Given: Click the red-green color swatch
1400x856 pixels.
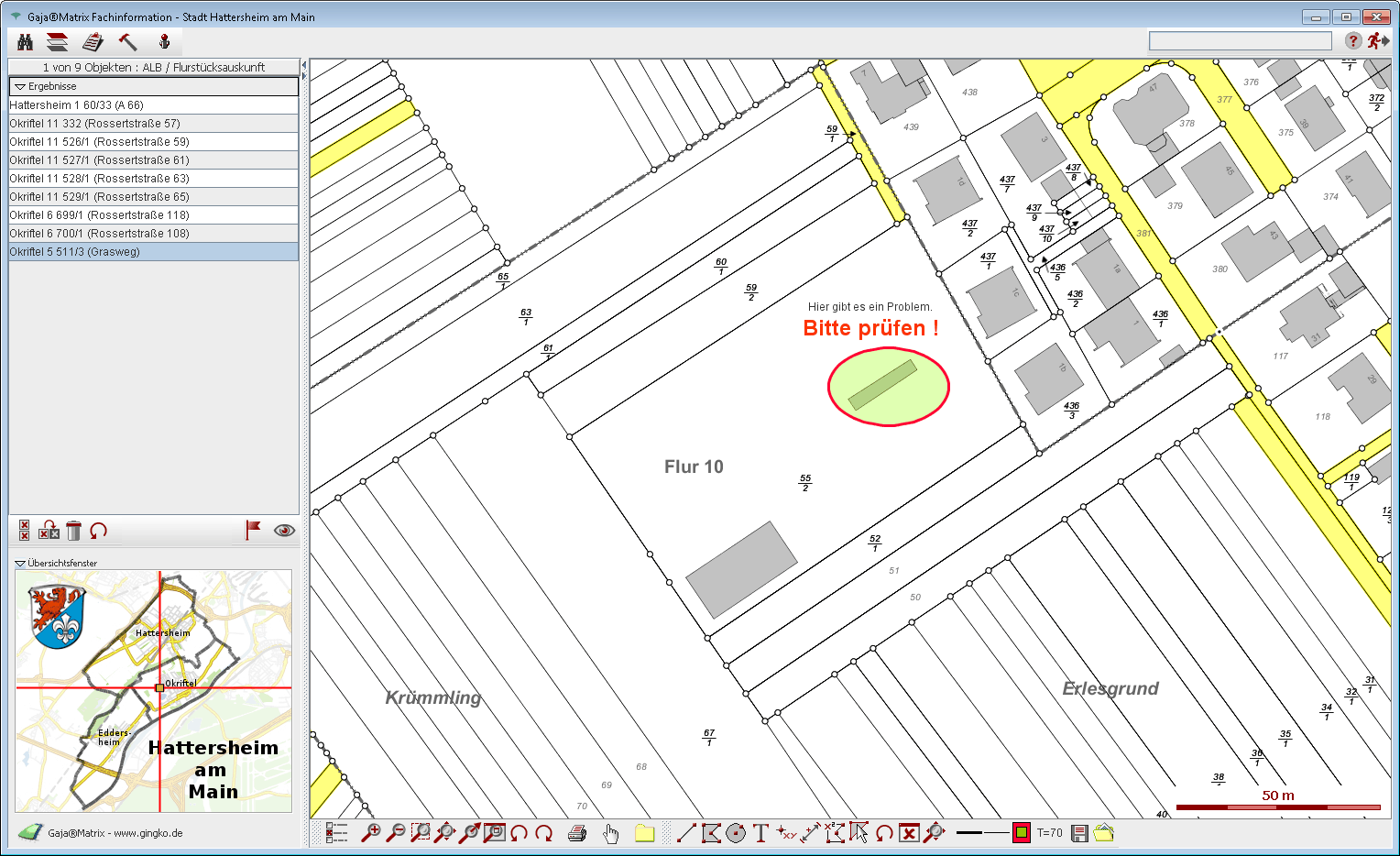Looking at the screenshot, I should click(1022, 832).
